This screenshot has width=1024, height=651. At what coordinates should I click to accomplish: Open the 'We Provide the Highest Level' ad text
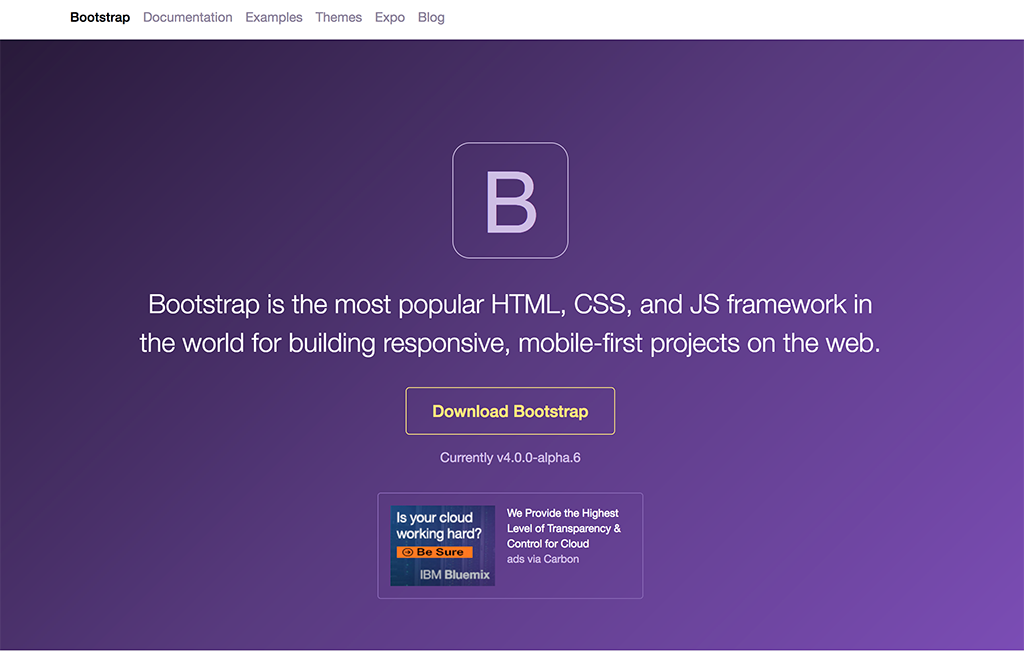click(564, 528)
